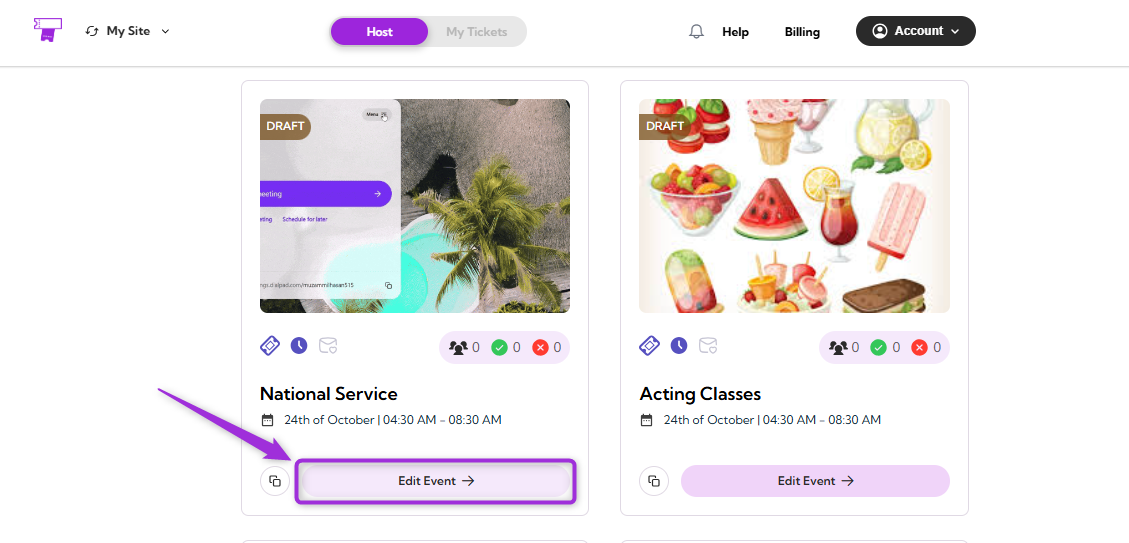Open the Acting Classes cover image
1129x543 pixels.
794,206
